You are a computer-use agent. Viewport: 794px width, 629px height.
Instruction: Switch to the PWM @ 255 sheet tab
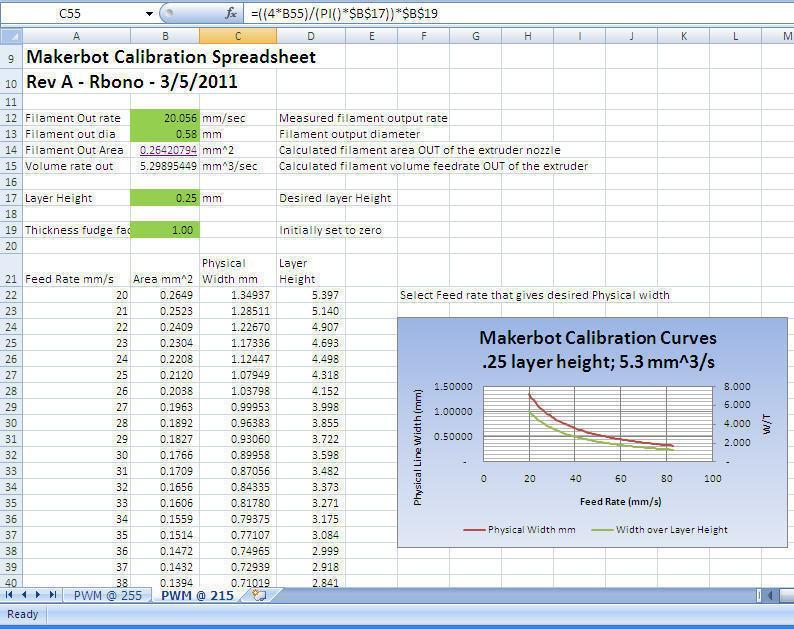point(108,595)
